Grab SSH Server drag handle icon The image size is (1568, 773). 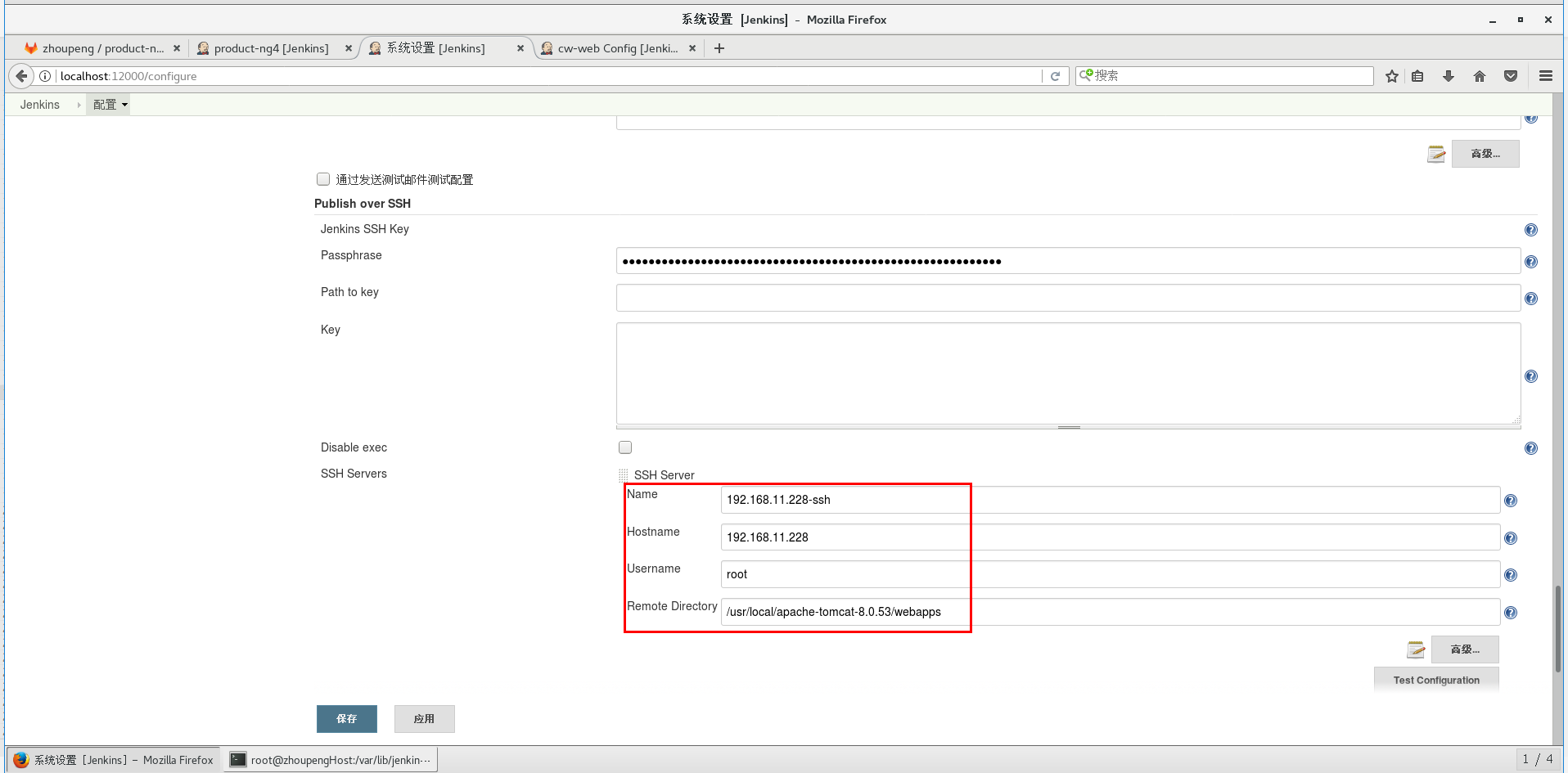624,474
